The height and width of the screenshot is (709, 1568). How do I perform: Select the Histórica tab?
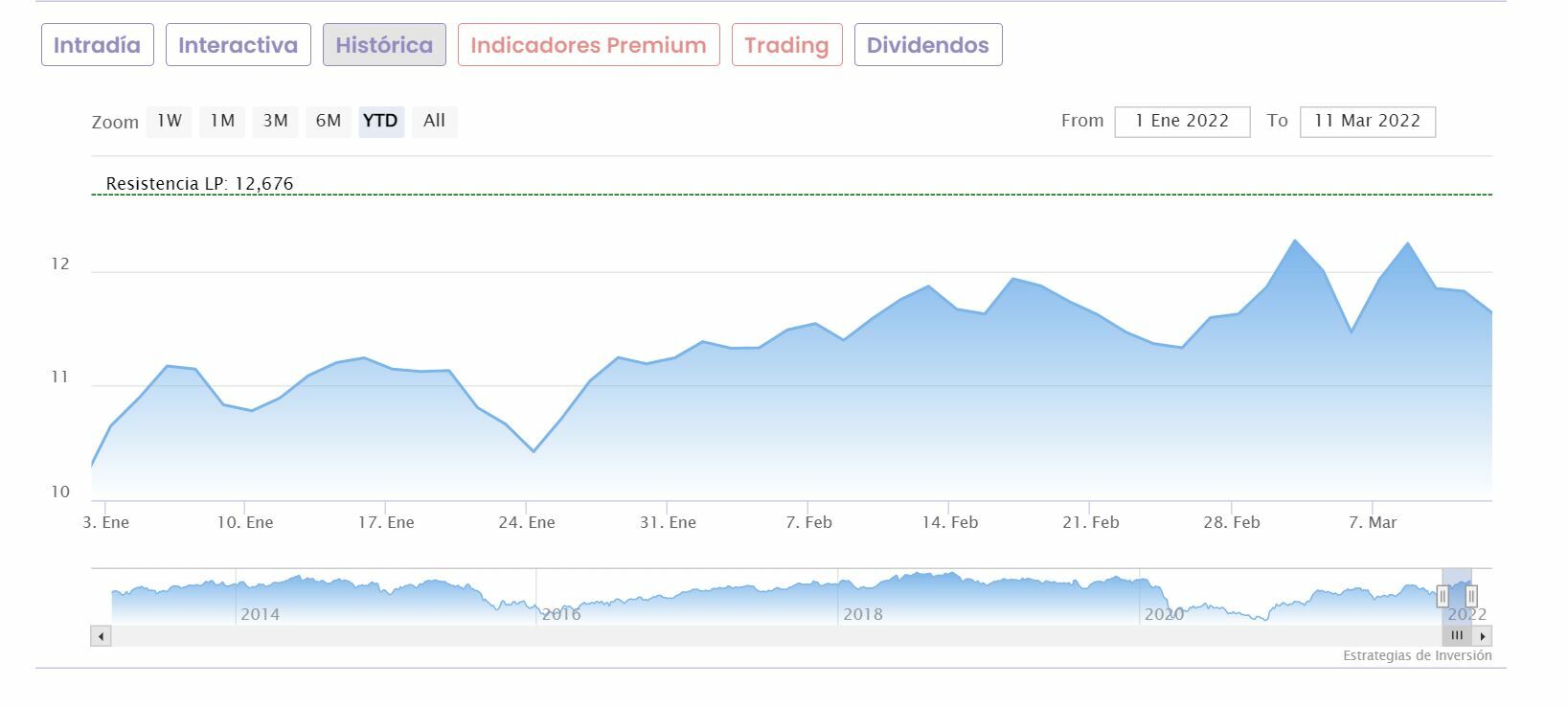[x=384, y=45]
